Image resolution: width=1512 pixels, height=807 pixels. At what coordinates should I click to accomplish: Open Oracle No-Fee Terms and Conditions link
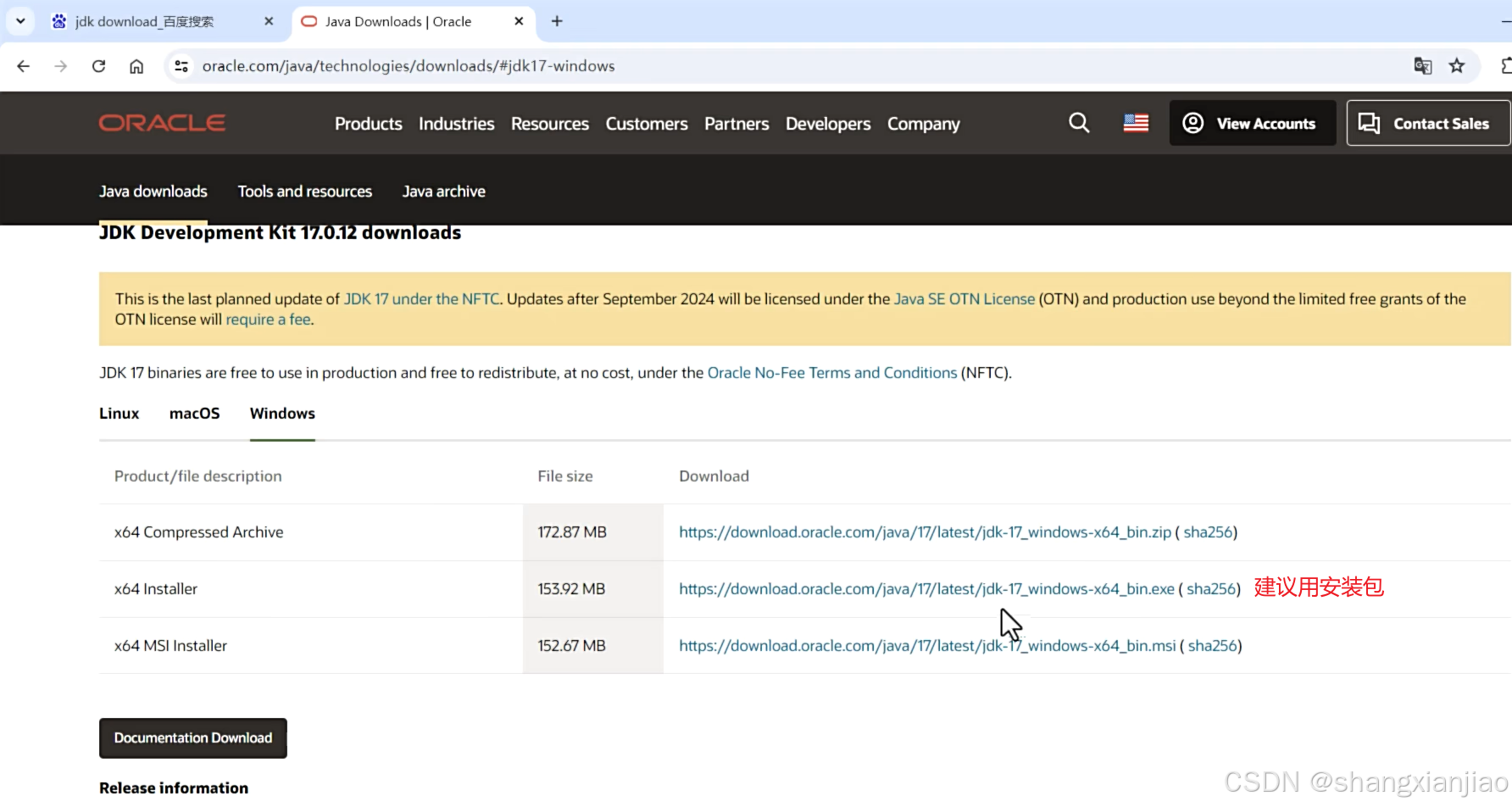point(832,373)
